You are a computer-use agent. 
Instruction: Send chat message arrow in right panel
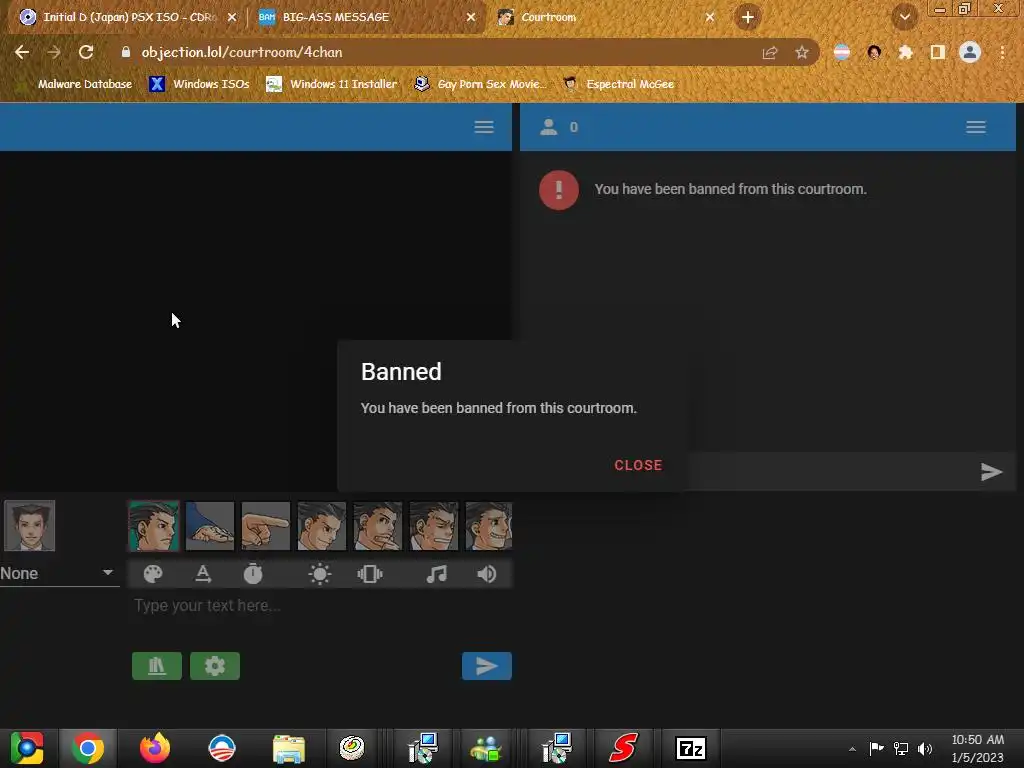click(x=991, y=472)
